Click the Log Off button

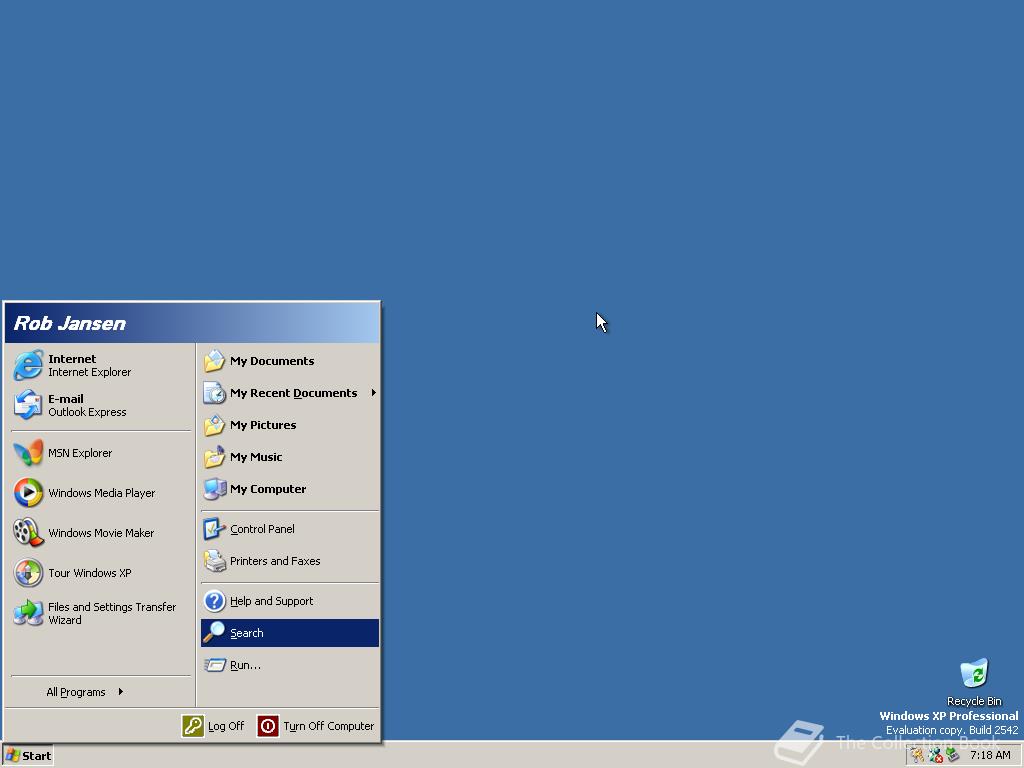(213, 726)
